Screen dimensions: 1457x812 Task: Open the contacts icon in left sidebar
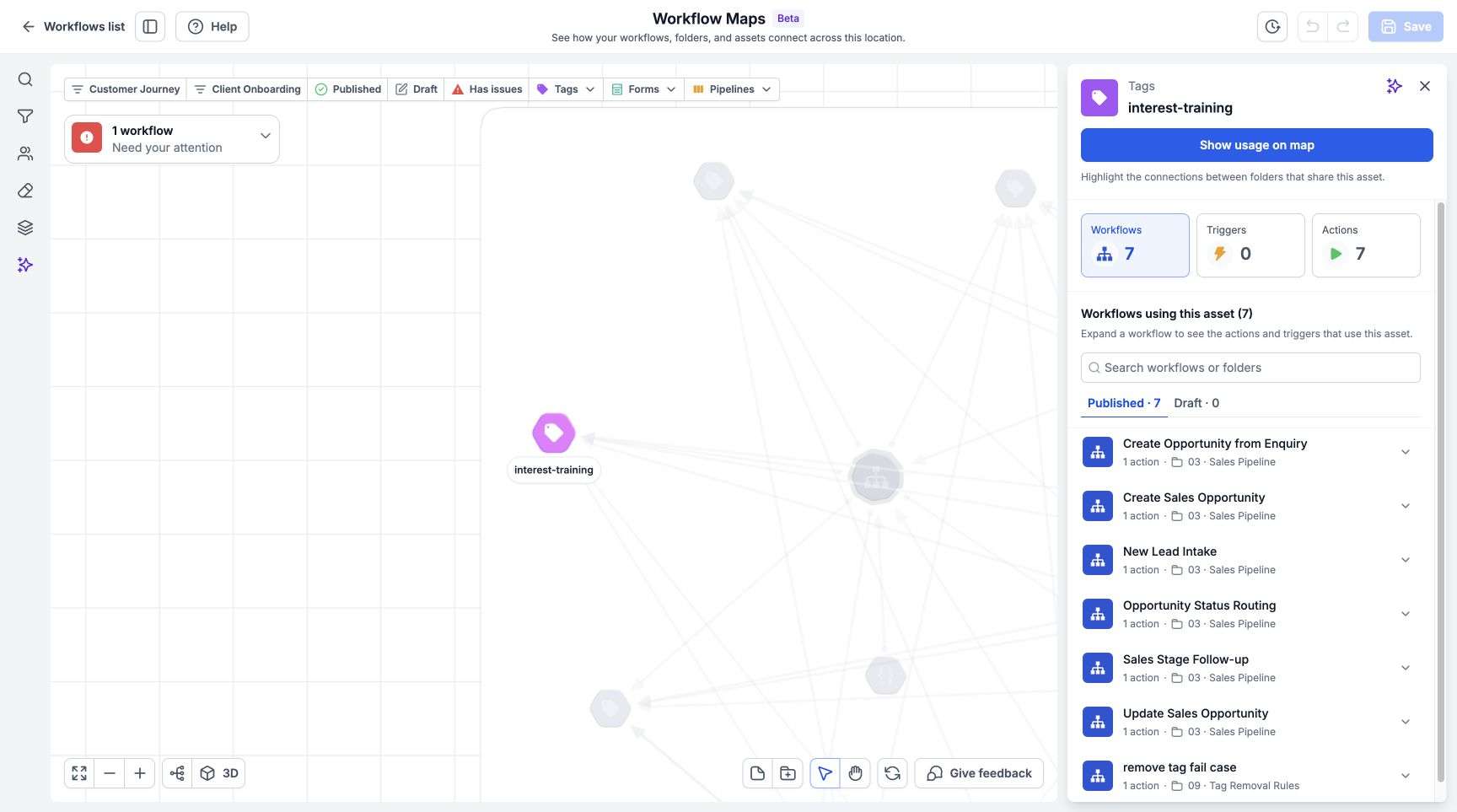25,153
